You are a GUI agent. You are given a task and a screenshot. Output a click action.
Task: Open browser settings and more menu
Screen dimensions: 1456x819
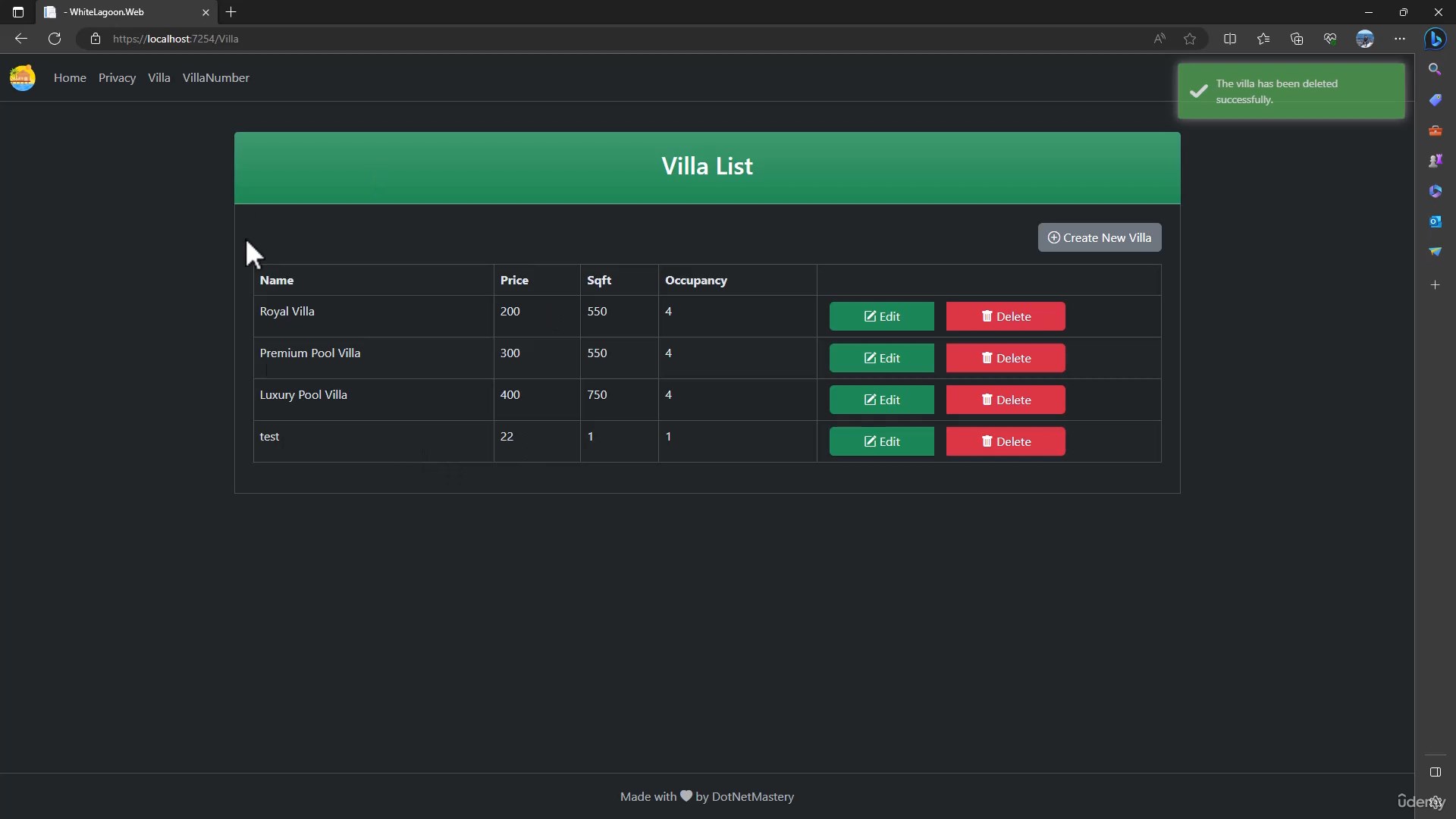click(1400, 39)
